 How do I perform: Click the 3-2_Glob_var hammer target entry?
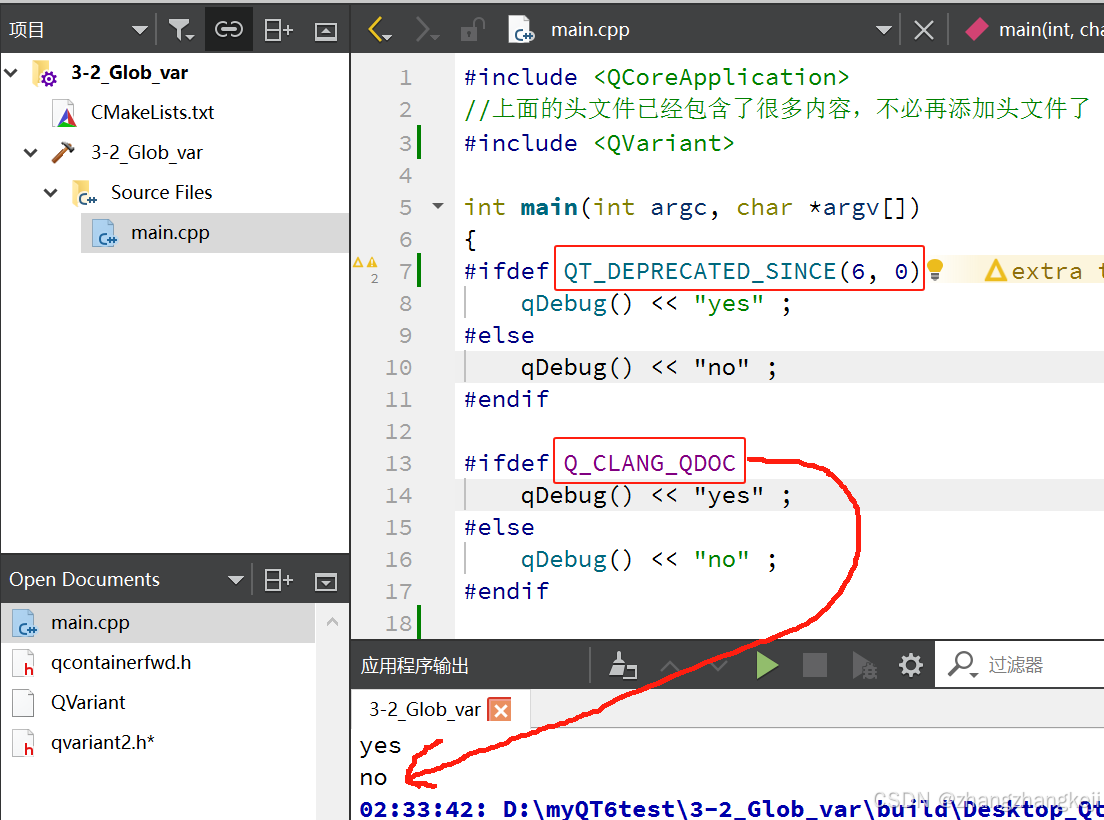coord(146,152)
